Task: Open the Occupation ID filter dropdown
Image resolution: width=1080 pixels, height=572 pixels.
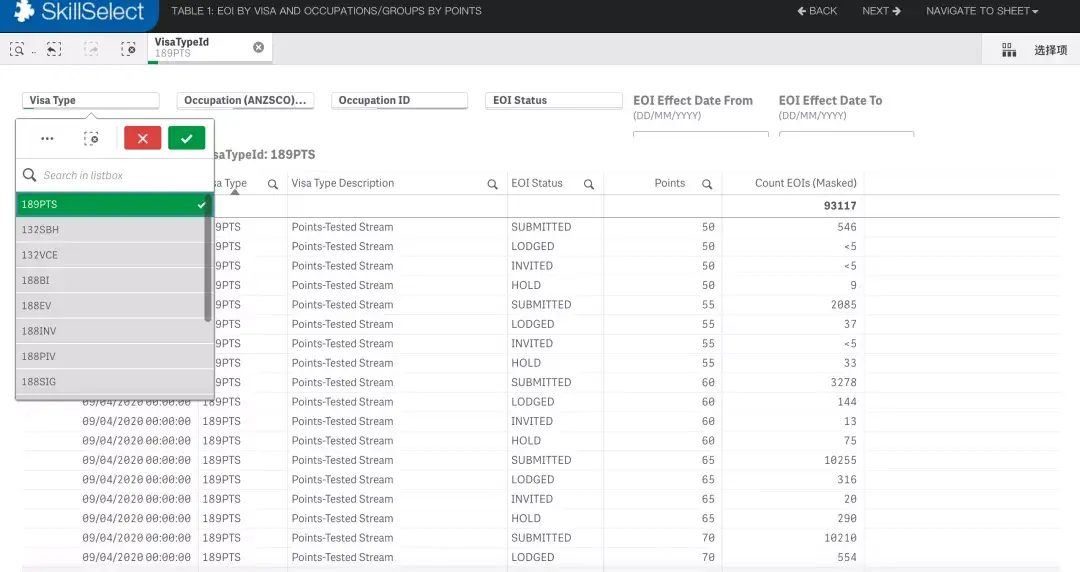Action: 399,100
